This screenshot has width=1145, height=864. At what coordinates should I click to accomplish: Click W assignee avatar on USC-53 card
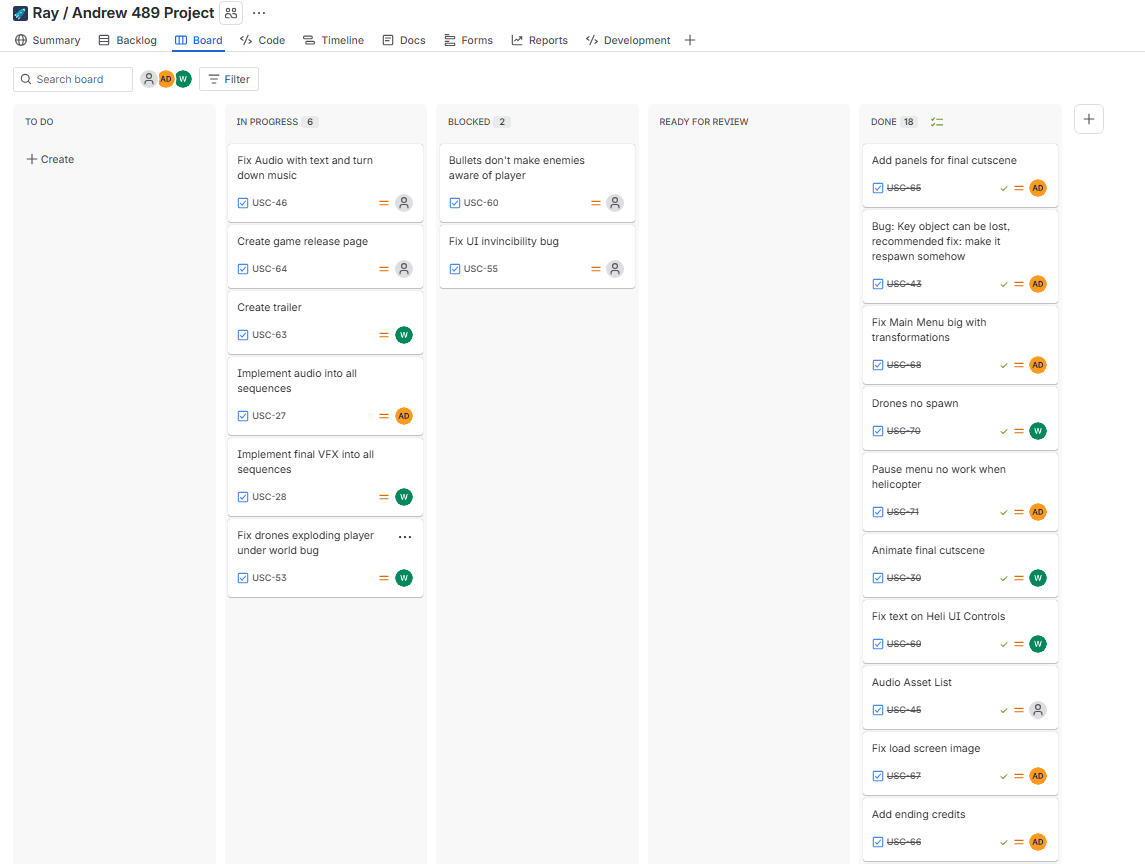click(404, 578)
